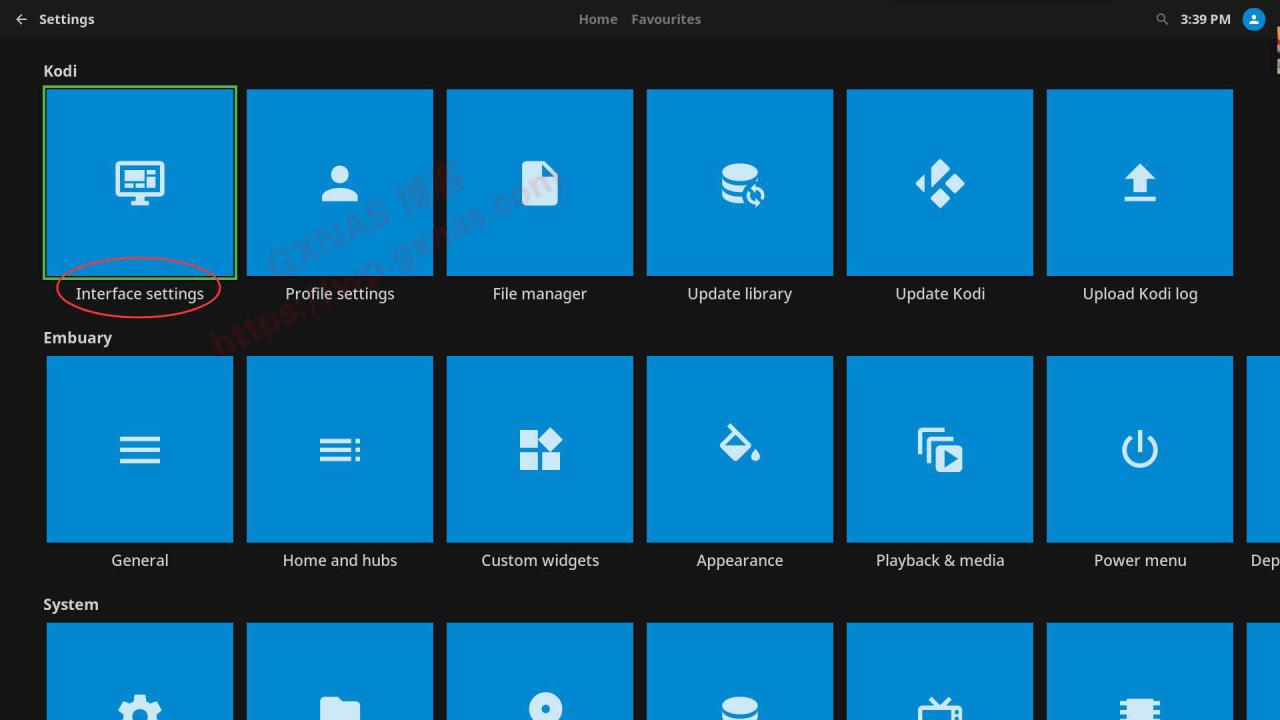This screenshot has width=1280, height=720.
Task: Open the Home and hubs tile
Action: (x=340, y=449)
